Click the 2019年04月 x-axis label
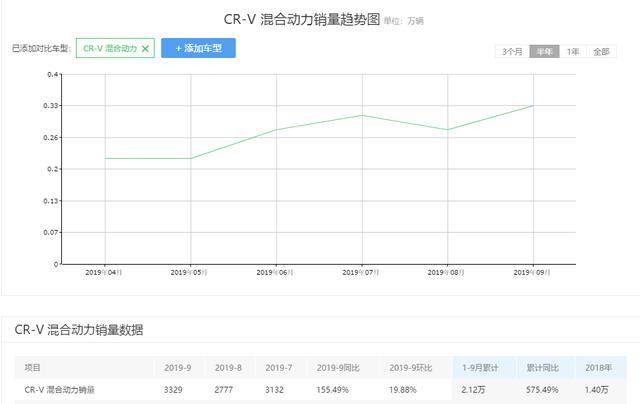The image size is (640, 404). (x=103, y=272)
